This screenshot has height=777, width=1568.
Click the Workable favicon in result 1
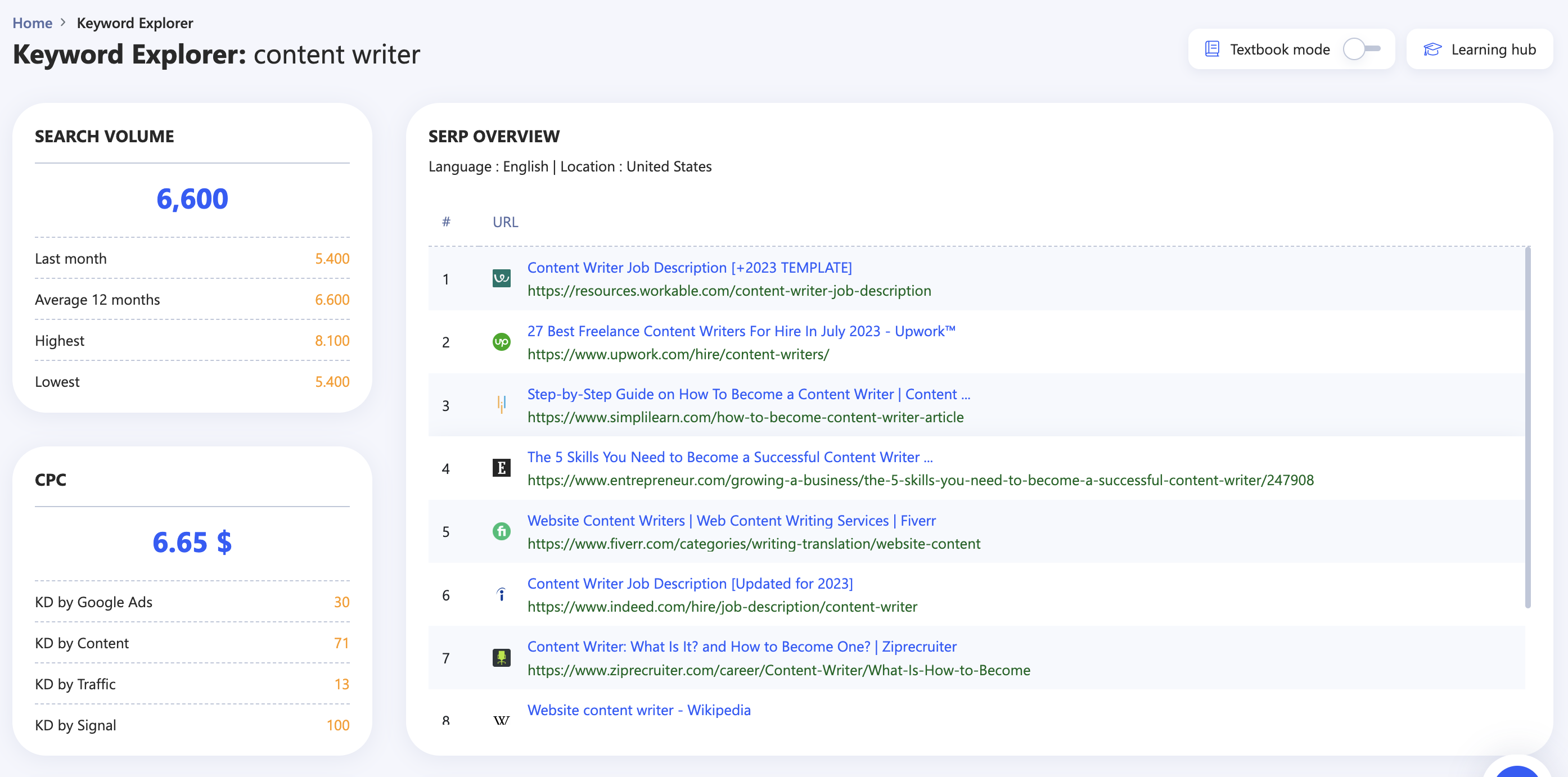tap(501, 279)
